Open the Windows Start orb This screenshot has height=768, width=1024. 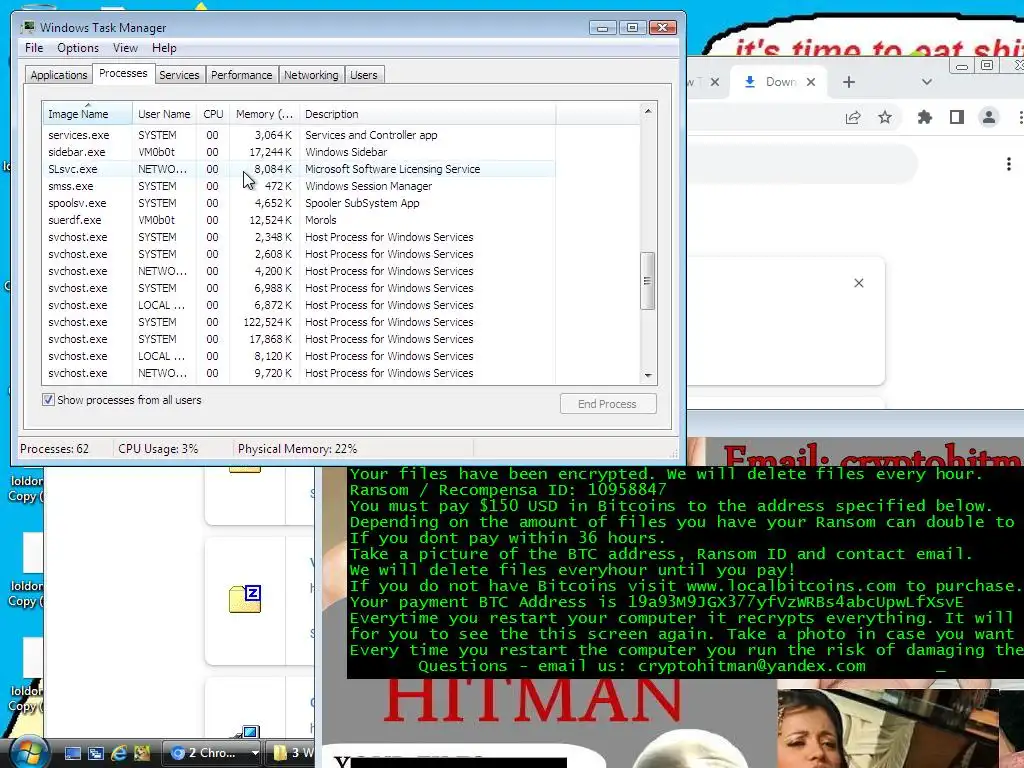[27, 752]
